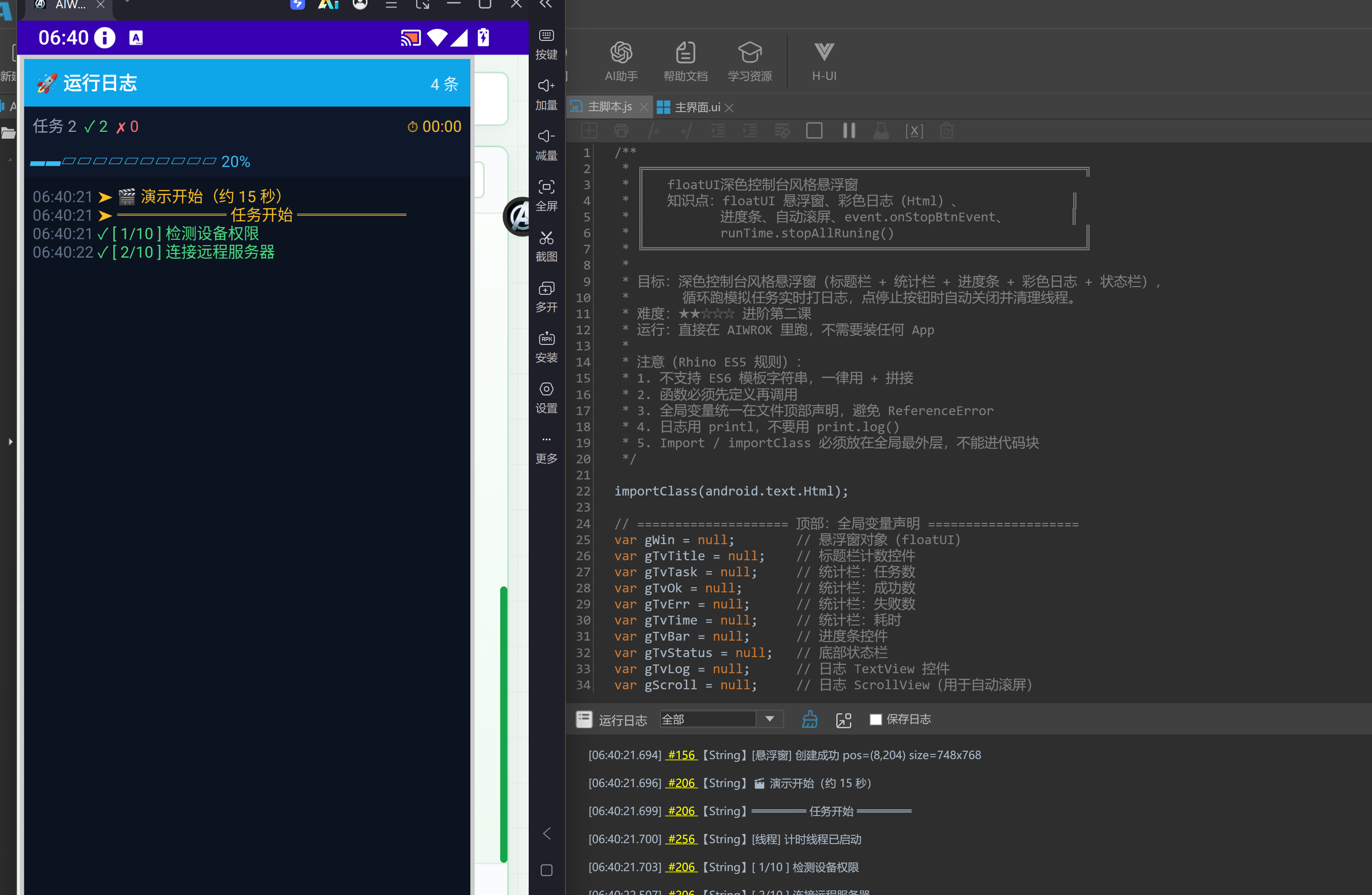Enable the 保存日志 checkbox

pos(875,719)
